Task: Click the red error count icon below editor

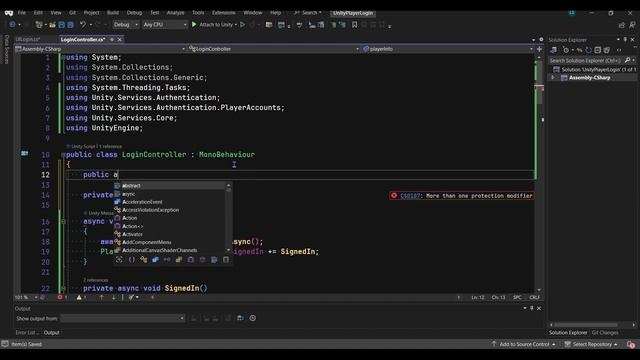Action: [60, 297]
